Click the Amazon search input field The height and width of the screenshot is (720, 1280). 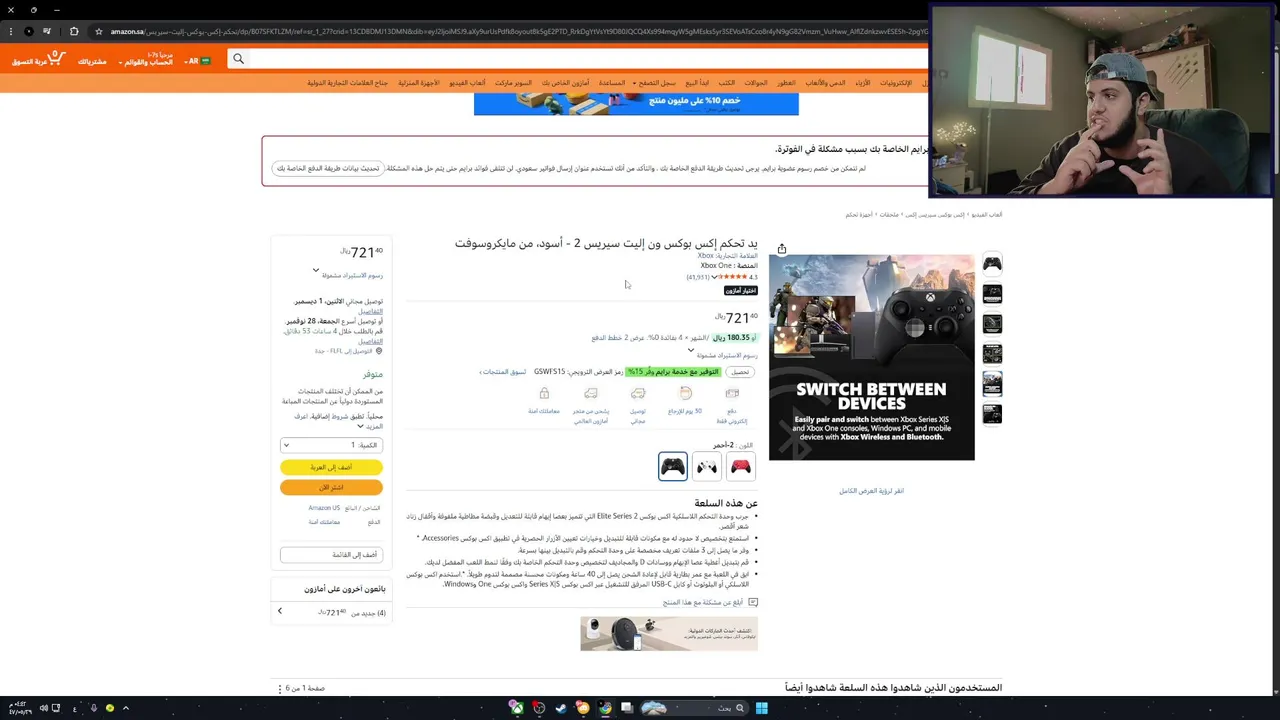pos(588,59)
